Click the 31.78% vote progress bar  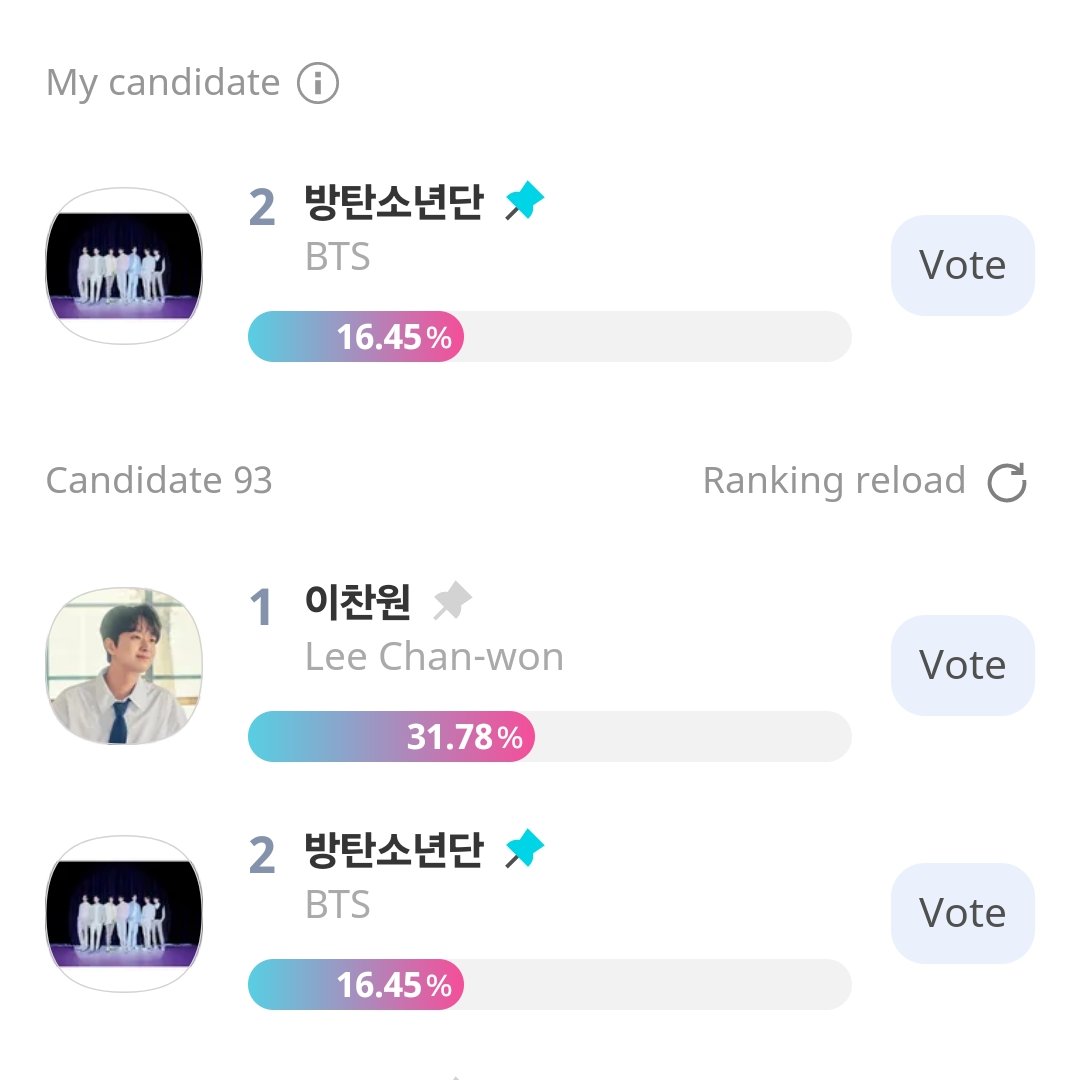(549, 737)
